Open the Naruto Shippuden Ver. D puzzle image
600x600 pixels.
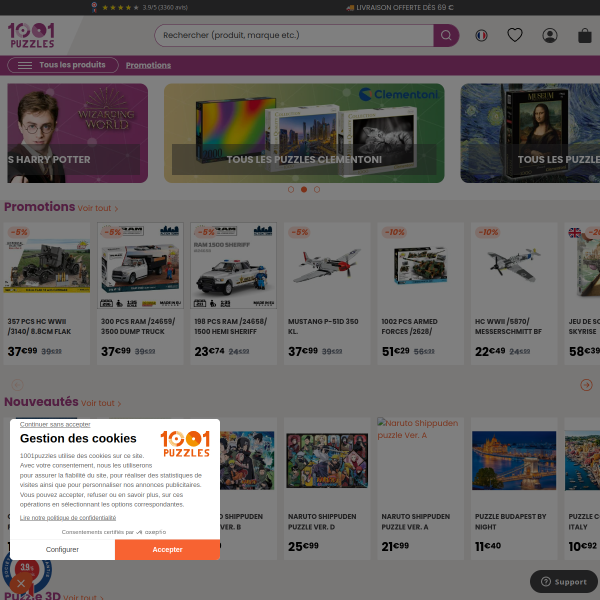[x=327, y=461]
